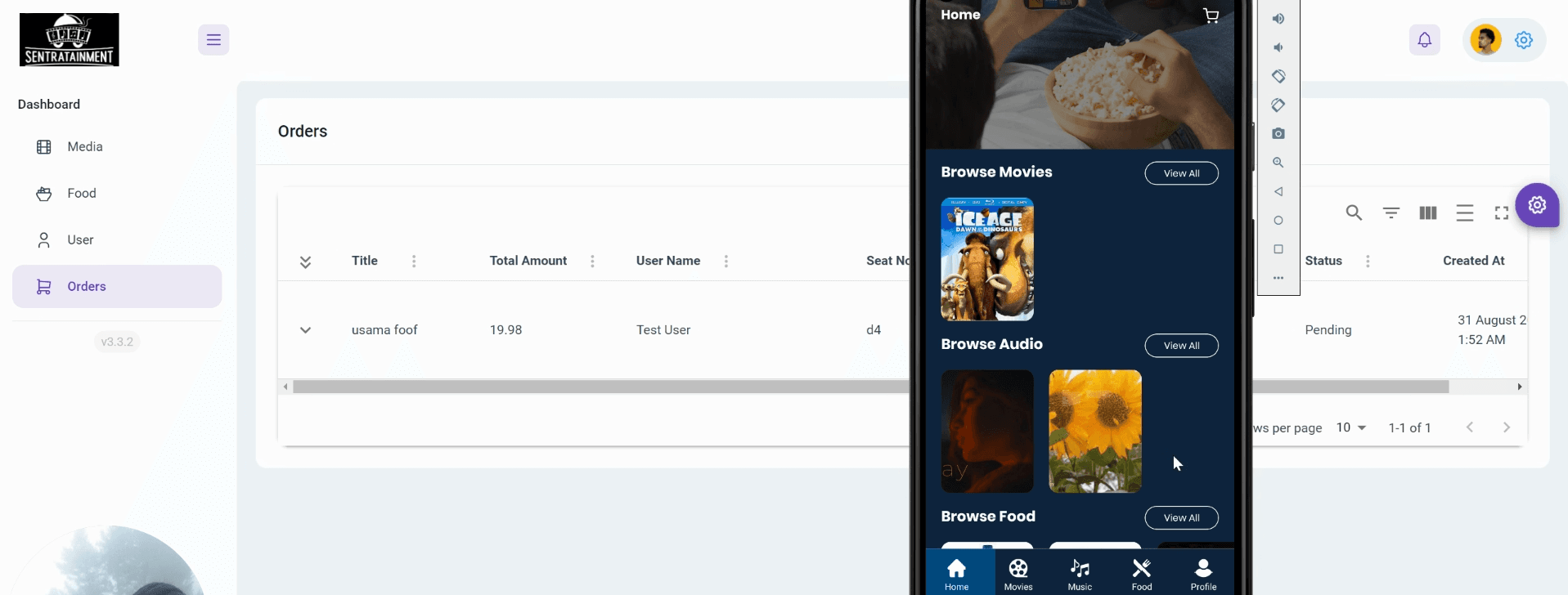The height and width of the screenshot is (595, 1568).
Task: View All under Browse Movies
Action: (x=1181, y=173)
